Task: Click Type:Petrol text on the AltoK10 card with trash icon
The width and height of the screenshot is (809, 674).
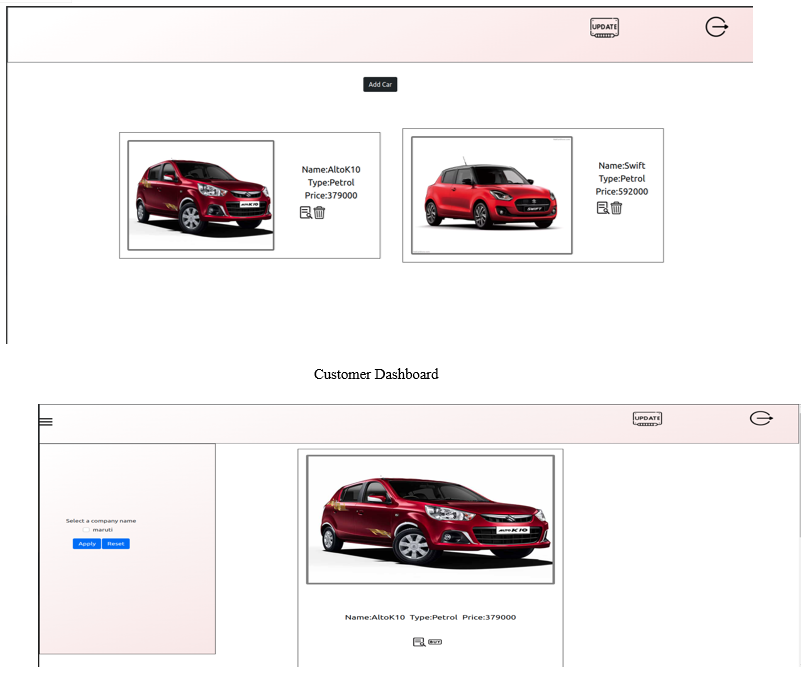Action: [x=331, y=182]
